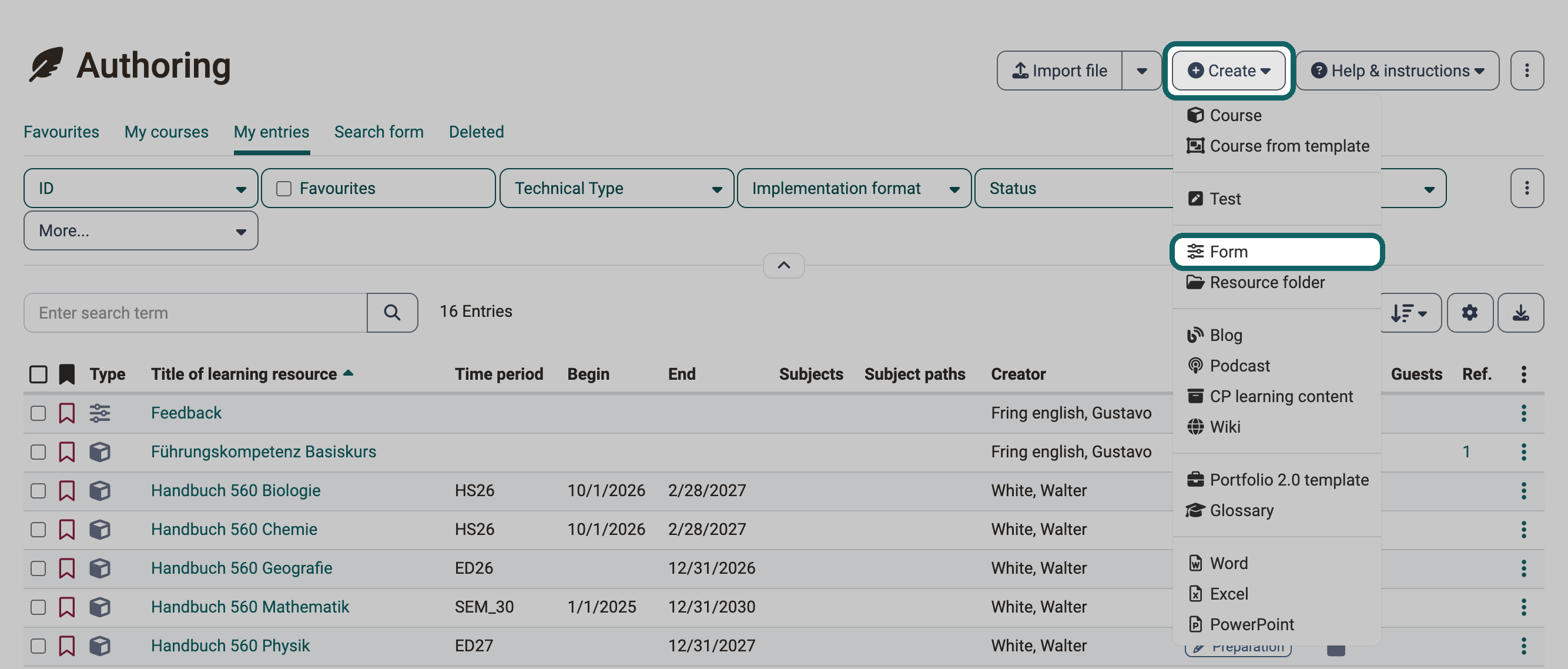Click the Enter search term field
This screenshot has height=669, width=1568.
[195, 312]
